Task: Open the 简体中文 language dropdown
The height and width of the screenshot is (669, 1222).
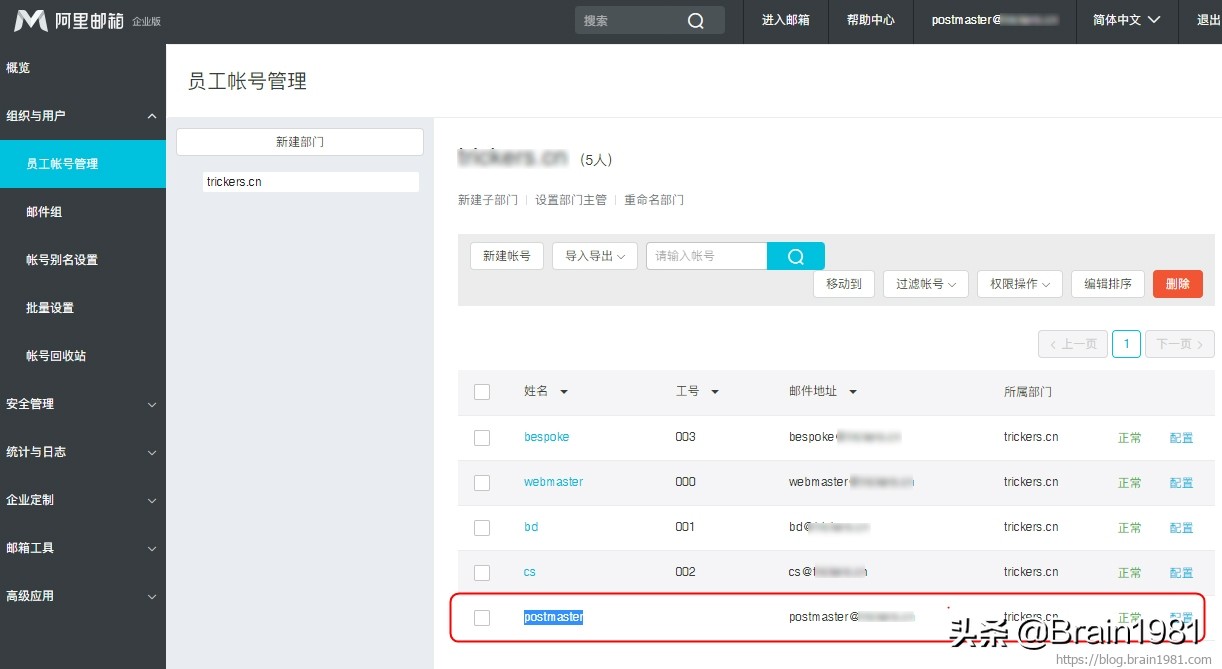Action: pyautogui.click(x=1126, y=20)
